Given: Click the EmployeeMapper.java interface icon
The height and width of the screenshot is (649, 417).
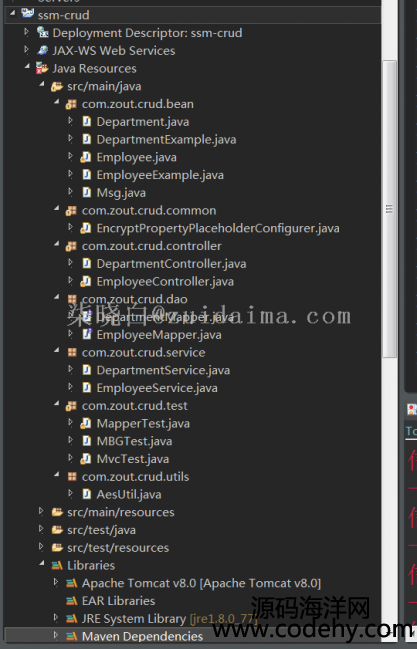Looking at the screenshot, I should [x=87, y=334].
